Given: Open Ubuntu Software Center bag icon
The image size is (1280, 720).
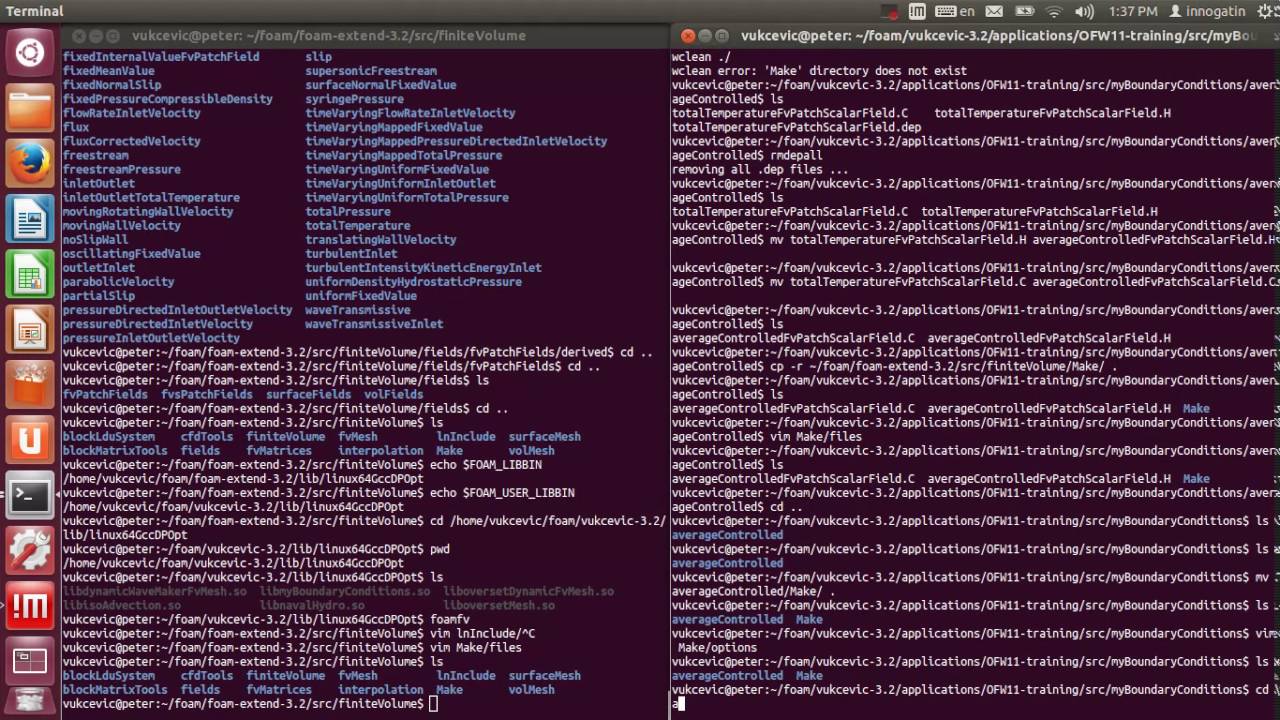Looking at the screenshot, I should point(30,384).
